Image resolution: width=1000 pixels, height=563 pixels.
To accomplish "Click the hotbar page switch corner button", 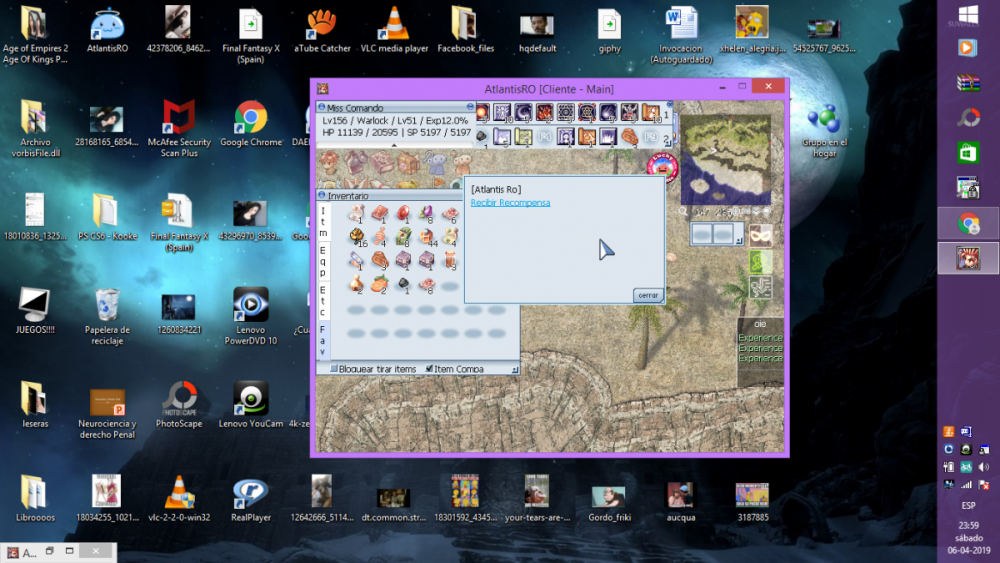I will tap(667, 143).
